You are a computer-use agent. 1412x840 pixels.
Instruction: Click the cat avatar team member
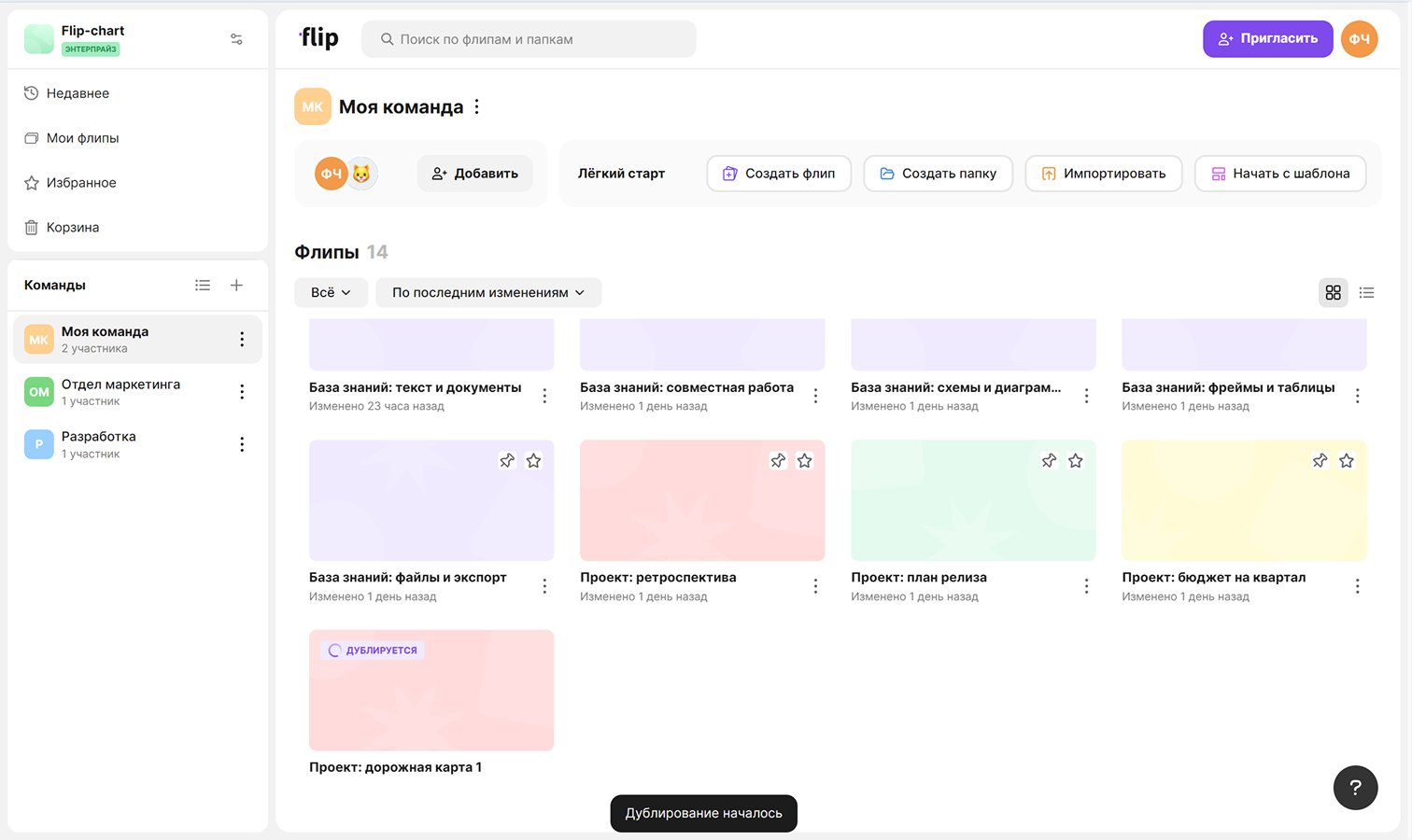(x=361, y=174)
